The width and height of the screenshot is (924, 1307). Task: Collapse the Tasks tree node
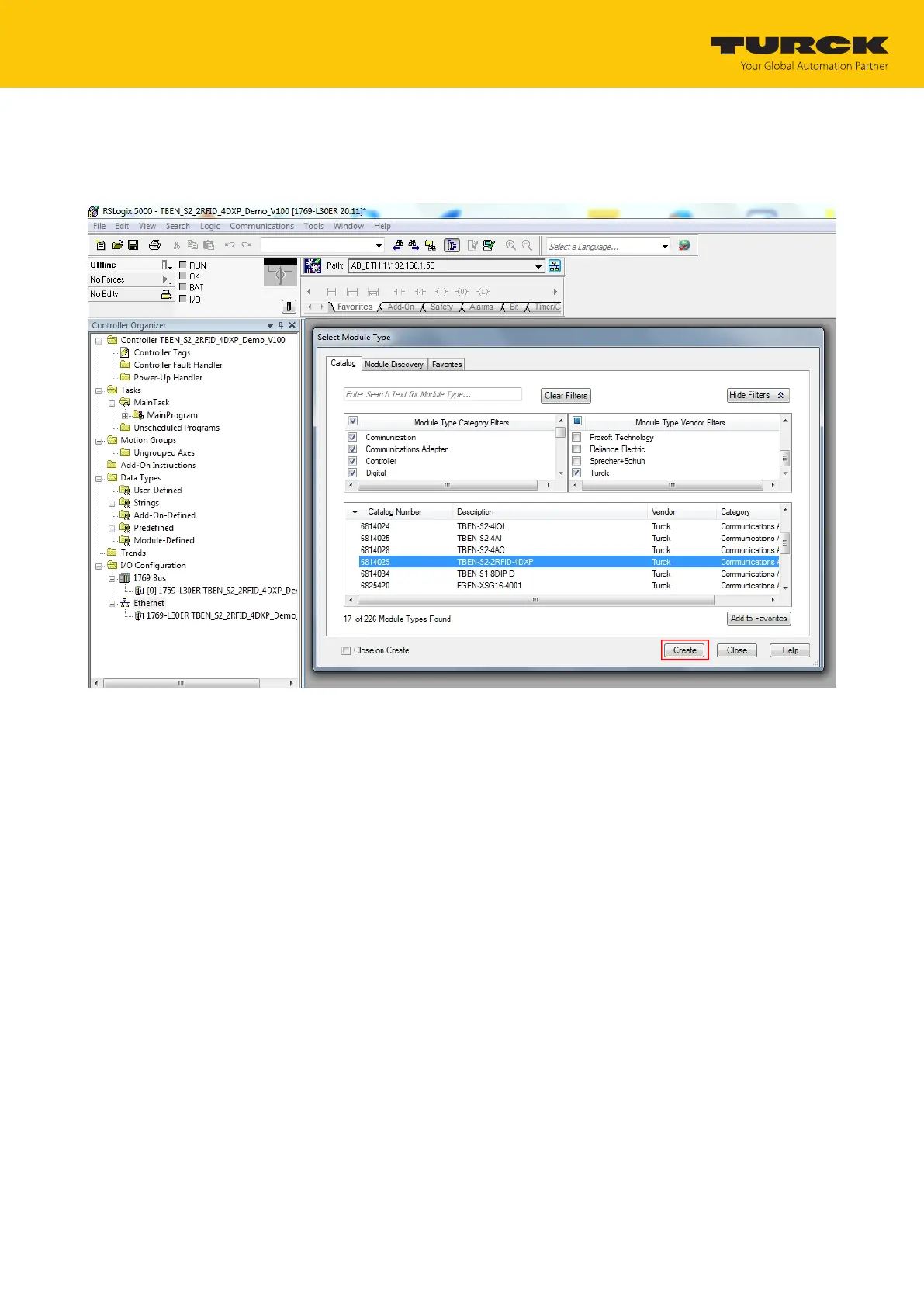99,390
